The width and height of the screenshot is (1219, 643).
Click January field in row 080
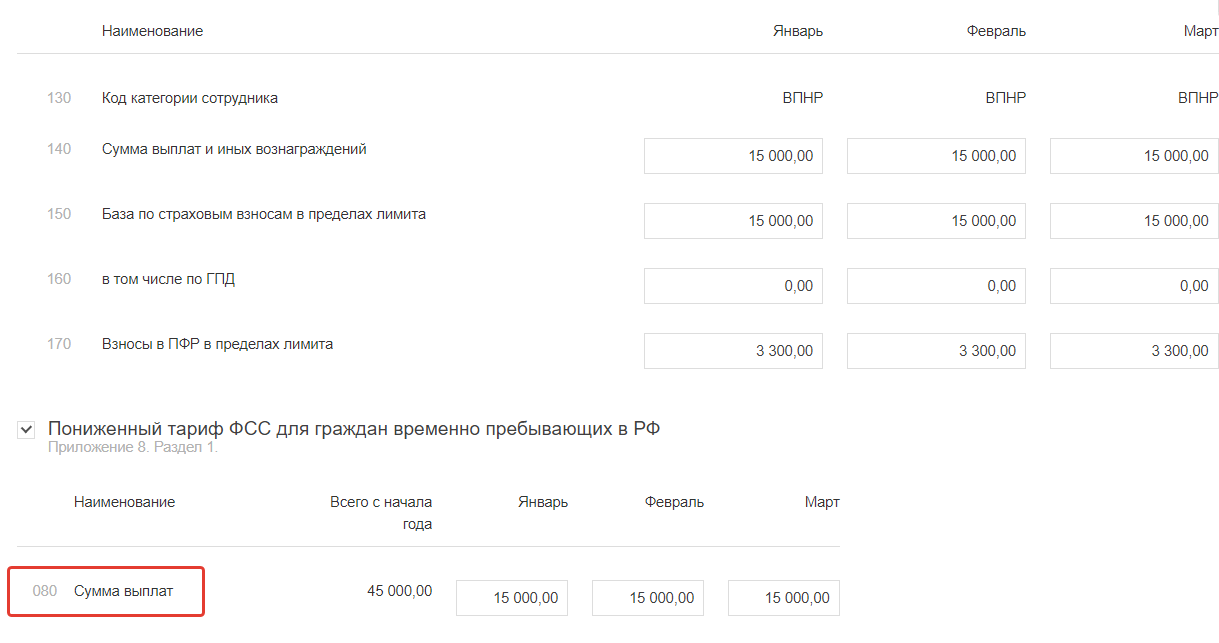point(513,598)
